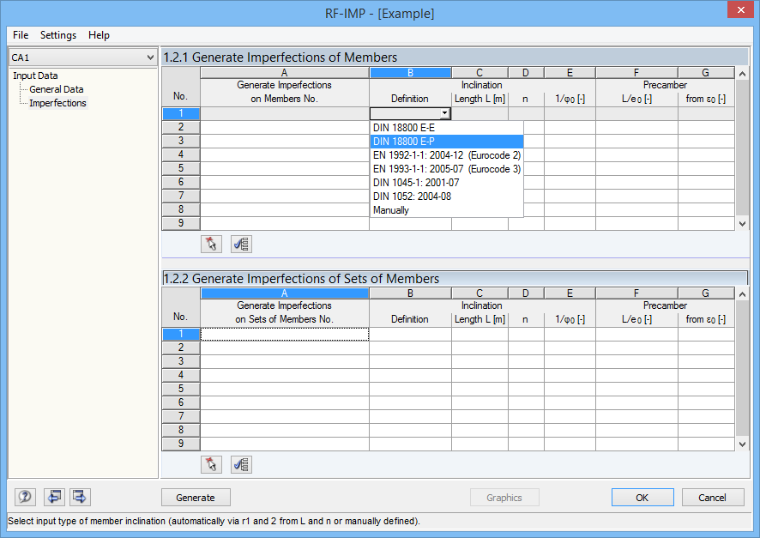Select General Data in navigator tree
Screen dimensions: 760x538
click(x=56, y=89)
